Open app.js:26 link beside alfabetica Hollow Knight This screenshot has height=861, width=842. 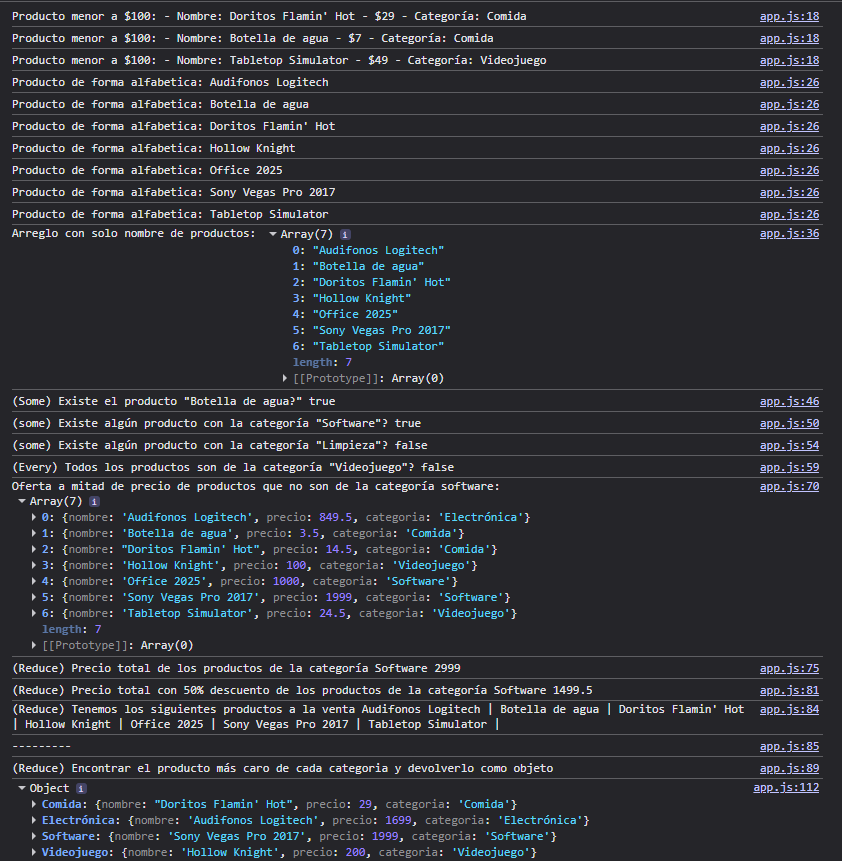789,148
